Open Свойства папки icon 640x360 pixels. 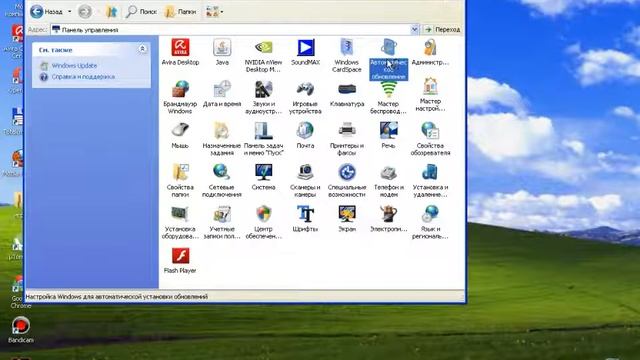180,180
